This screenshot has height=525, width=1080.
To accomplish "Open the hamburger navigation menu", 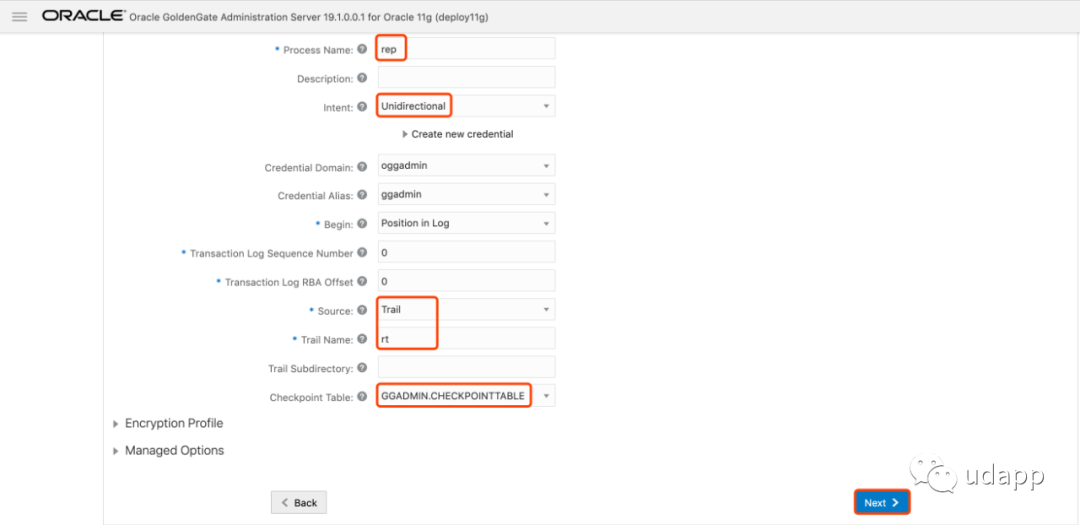I will coord(19,17).
